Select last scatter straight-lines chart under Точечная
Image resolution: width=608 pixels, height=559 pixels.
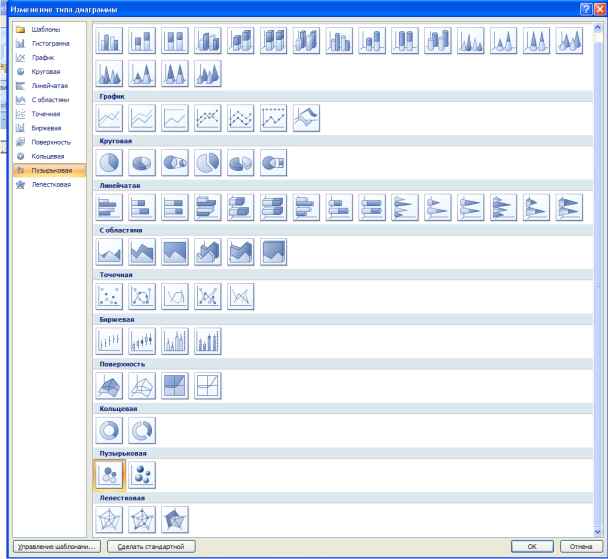240,297
